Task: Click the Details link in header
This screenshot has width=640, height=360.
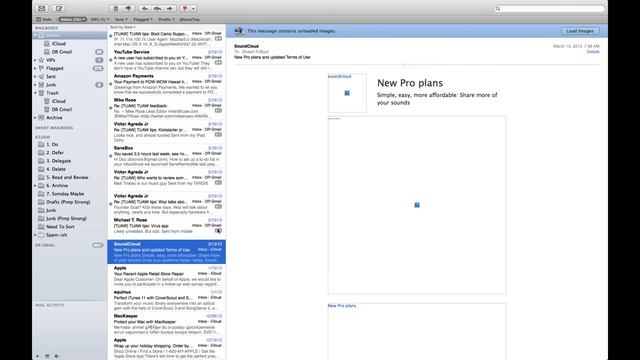Action: coord(593,52)
